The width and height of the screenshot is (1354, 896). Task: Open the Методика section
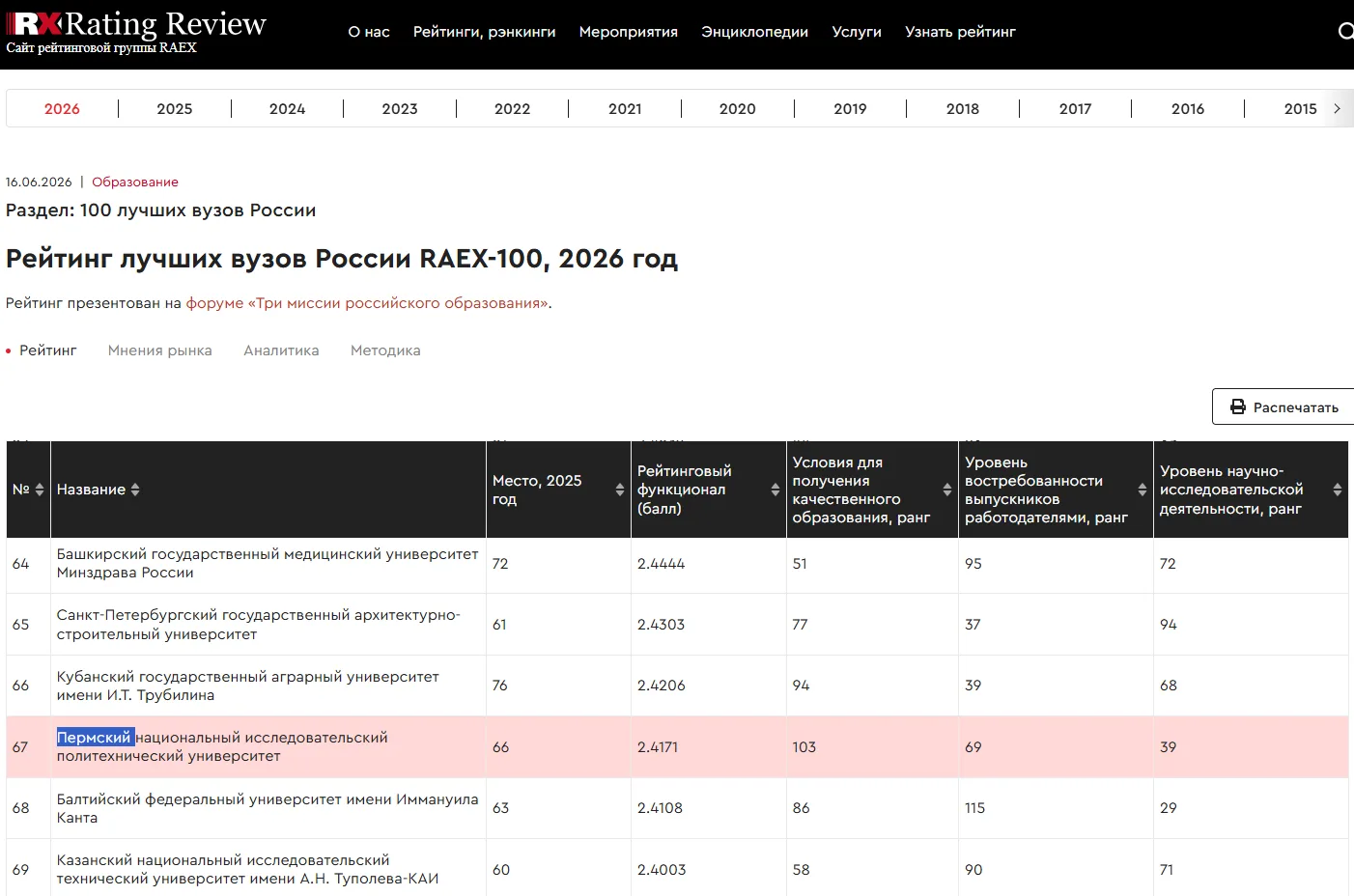point(385,350)
